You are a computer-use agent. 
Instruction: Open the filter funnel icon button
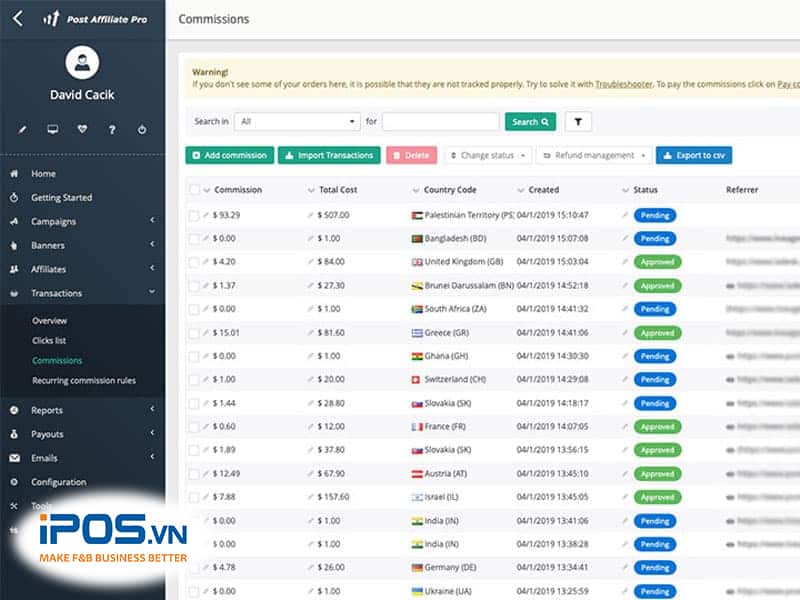click(x=578, y=122)
